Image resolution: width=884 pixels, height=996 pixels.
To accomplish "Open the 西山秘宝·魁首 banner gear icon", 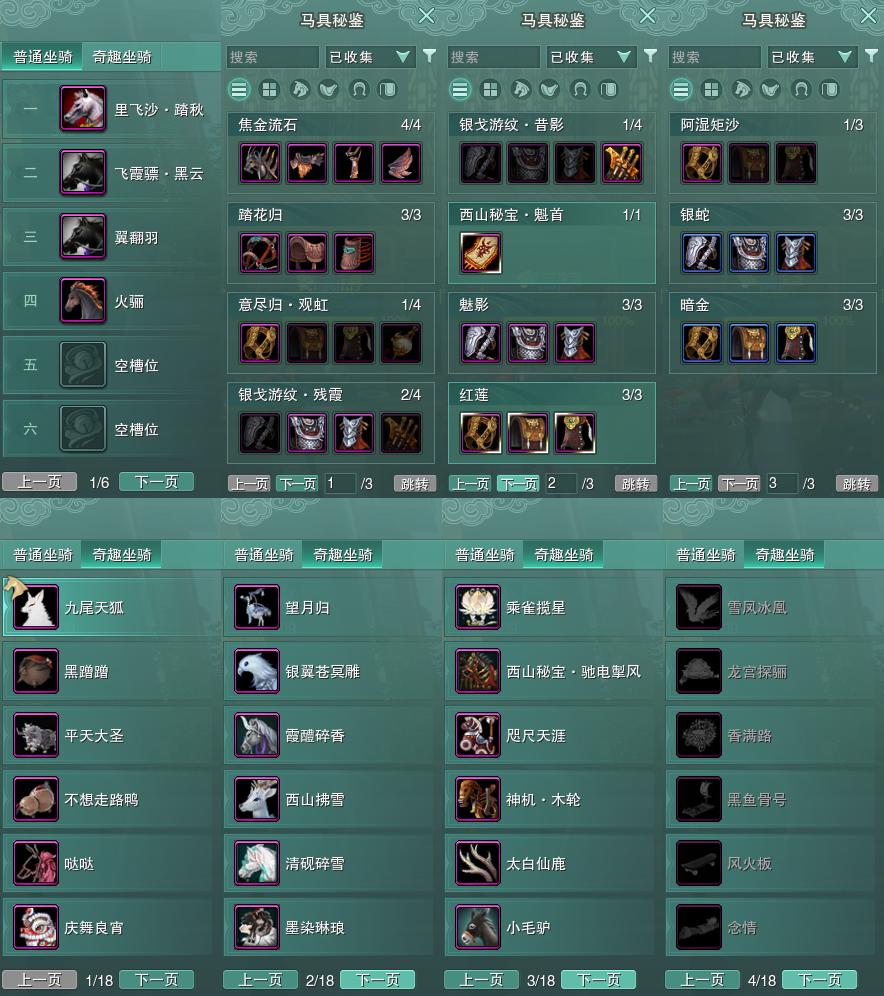I will click(x=481, y=253).
